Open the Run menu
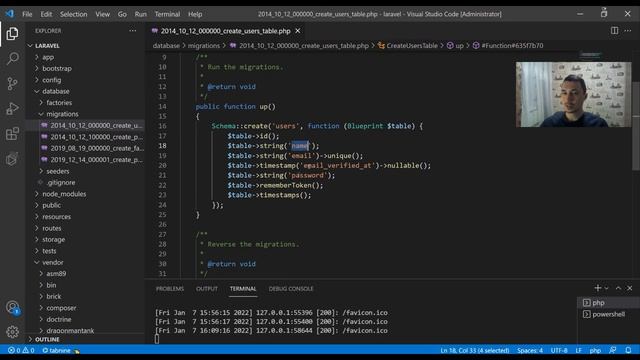Screen dimensions: 640x360 pyautogui.click(x=140, y=14)
